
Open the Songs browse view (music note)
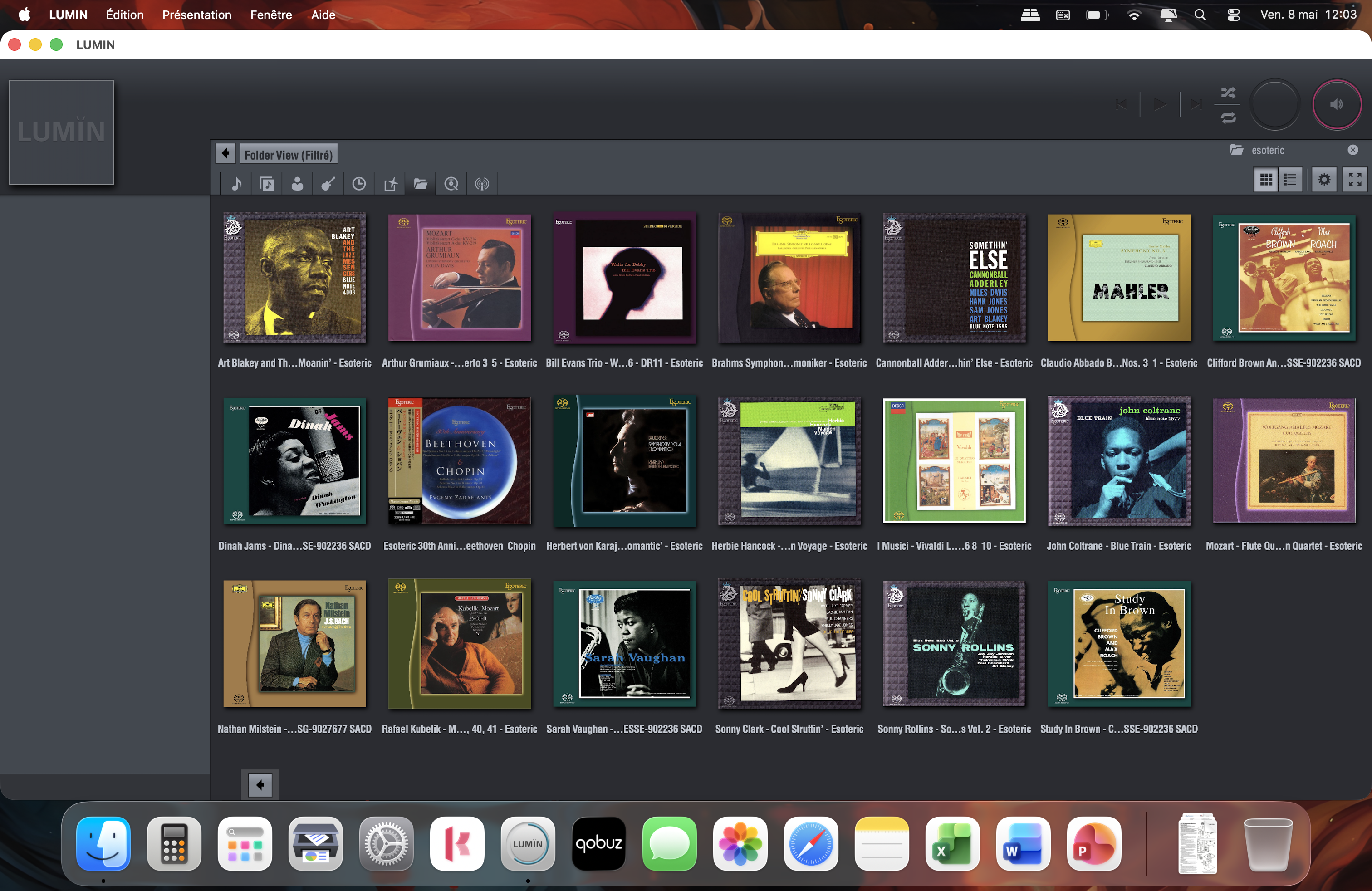point(236,184)
